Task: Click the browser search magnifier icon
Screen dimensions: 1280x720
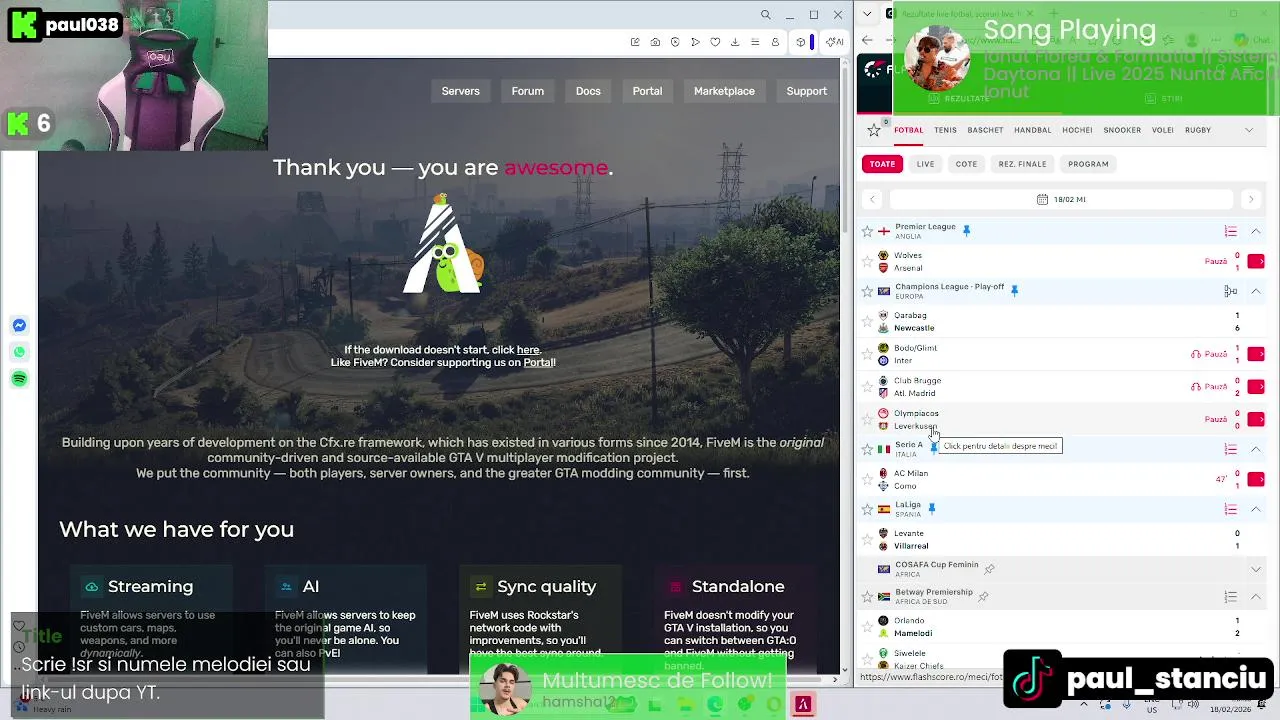Action: pyautogui.click(x=765, y=15)
